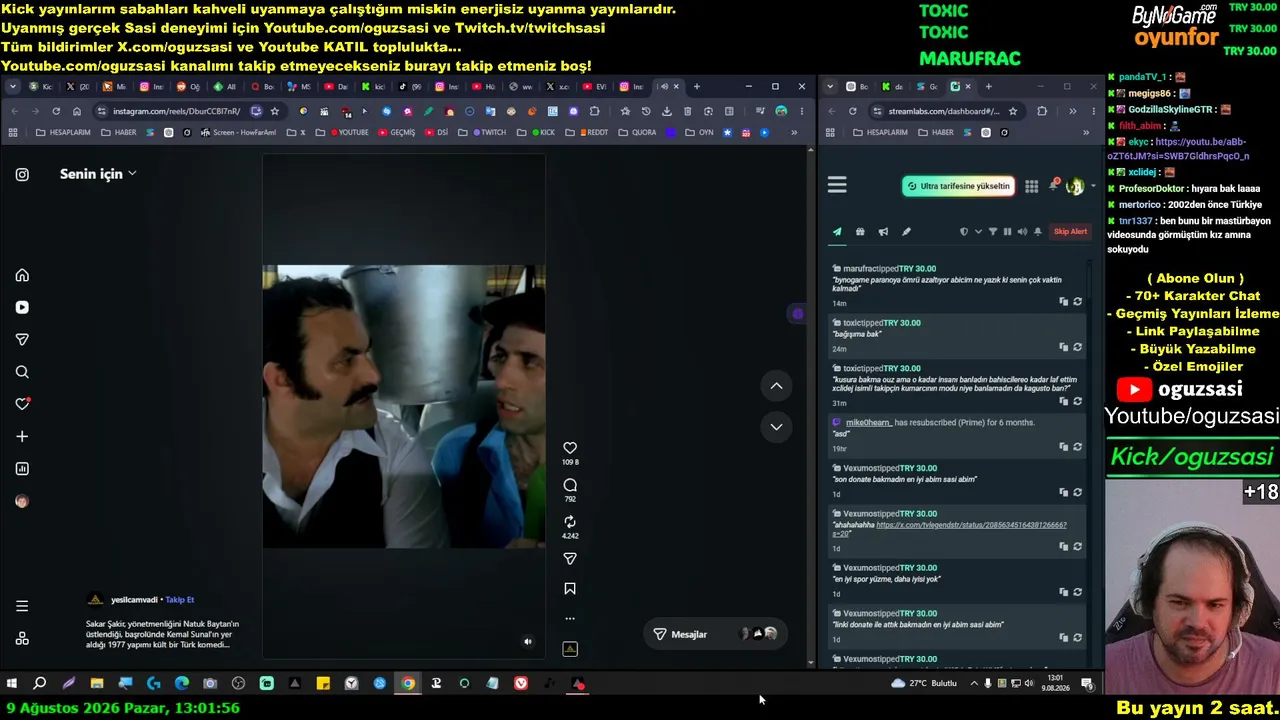Image resolution: width=1280 pixels, height=720 pixels.
Task: Open Streamlabs notifications bell with badge
Action: point(1053,185)
